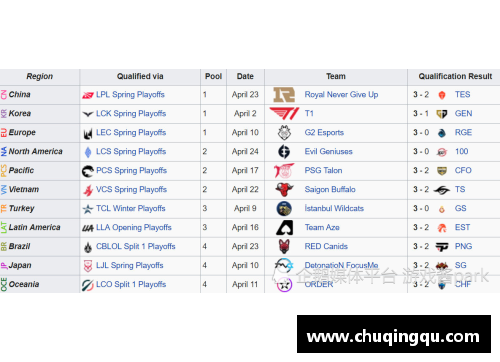This screenshot has height=362, width=500.
Task: Click the Saigon Buffalo bull logo
Action: tap(284, 190)
